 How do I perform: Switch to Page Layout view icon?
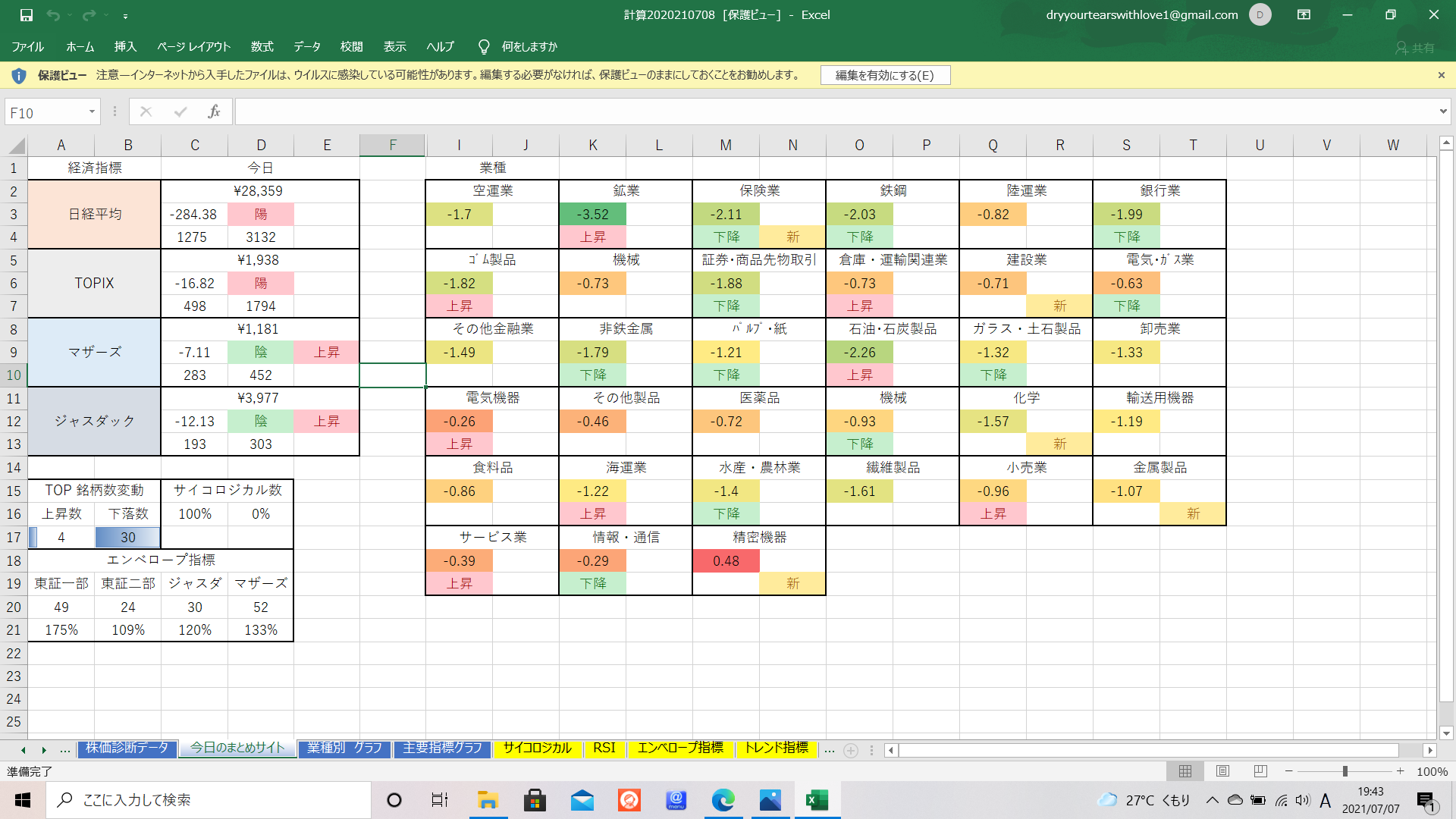tap(1222, 771)
